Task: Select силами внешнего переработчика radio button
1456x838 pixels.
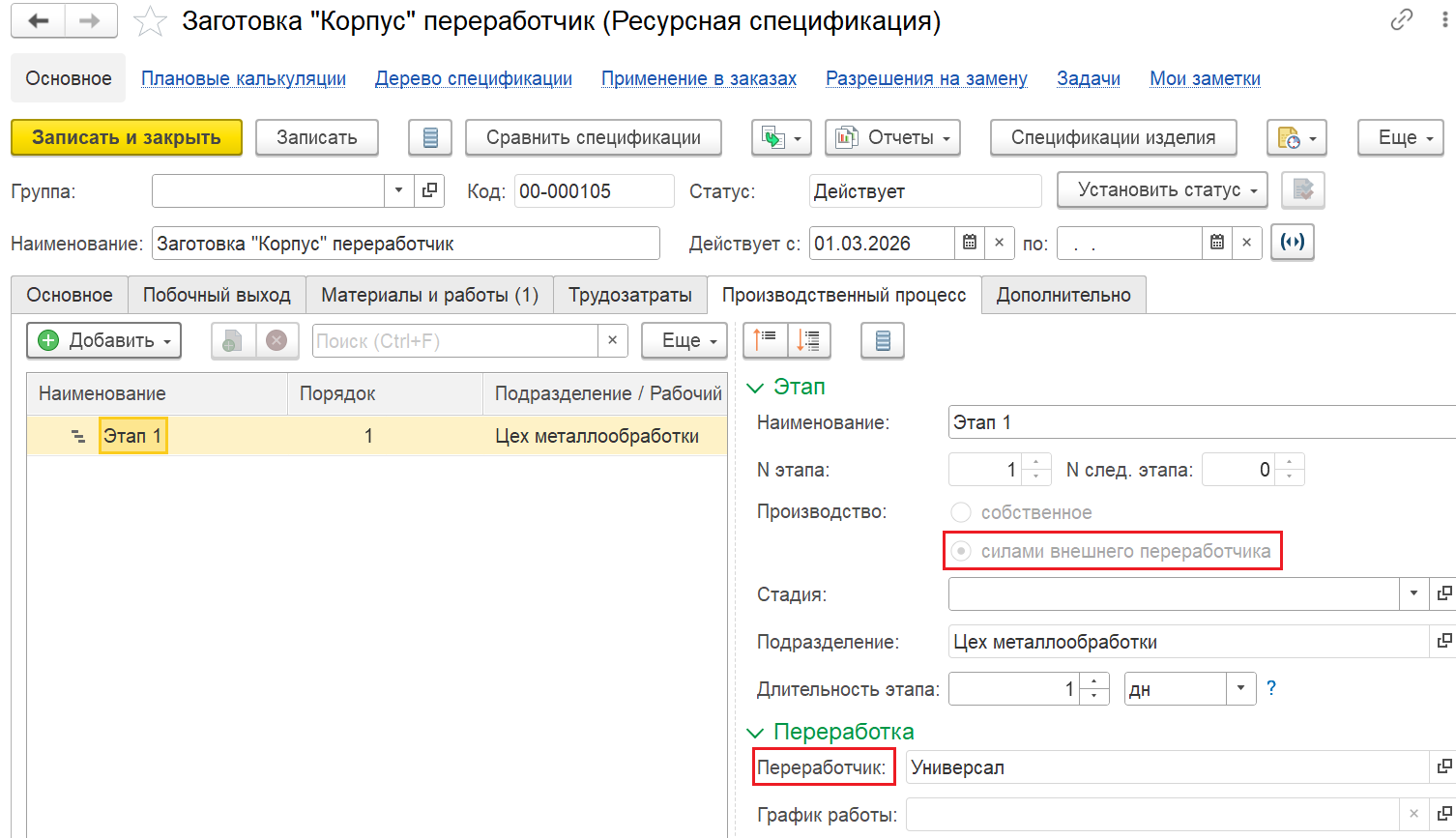Action: tap(961, 551)
